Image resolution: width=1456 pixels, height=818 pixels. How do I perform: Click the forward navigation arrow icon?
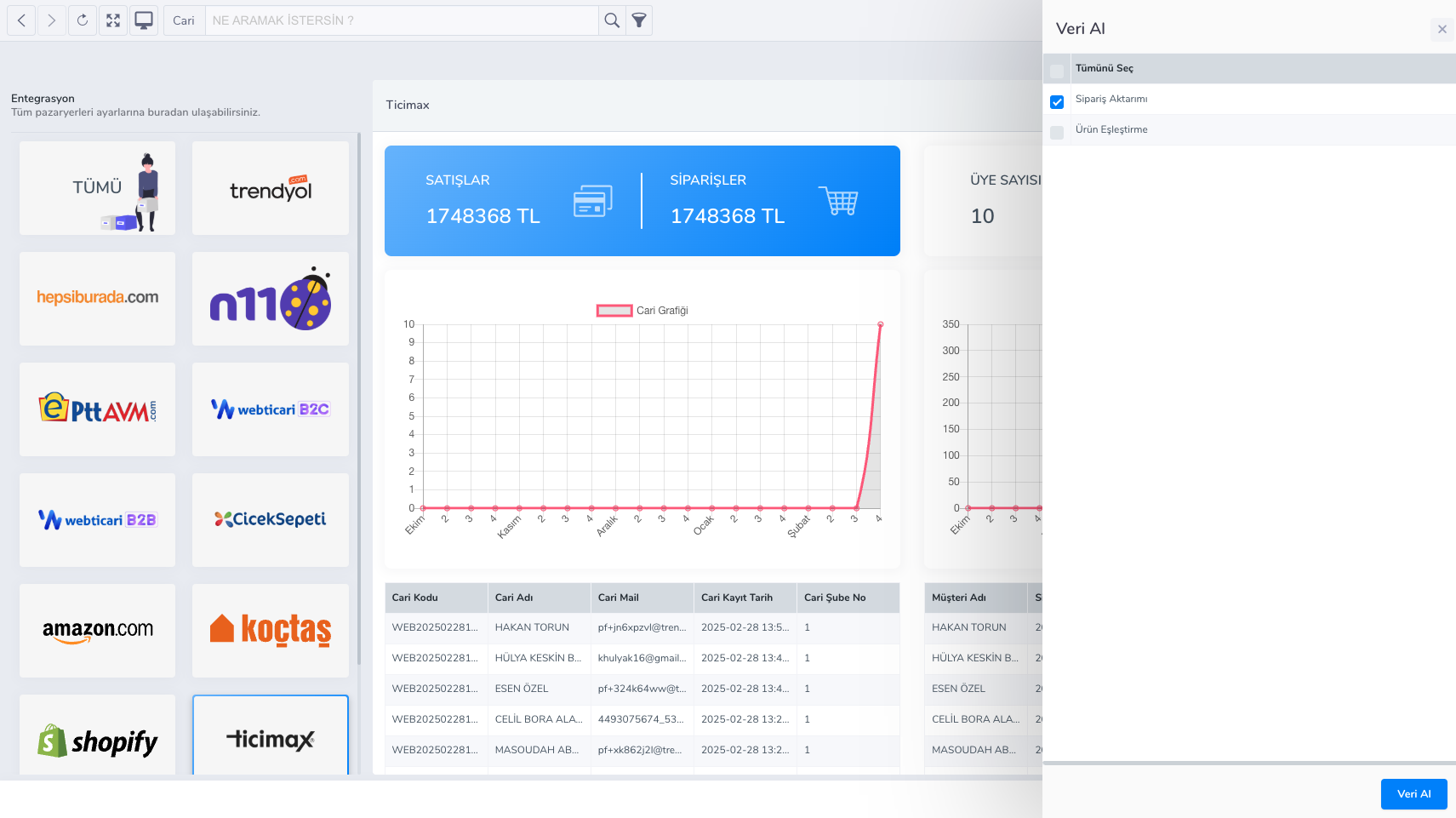point(52,20)
